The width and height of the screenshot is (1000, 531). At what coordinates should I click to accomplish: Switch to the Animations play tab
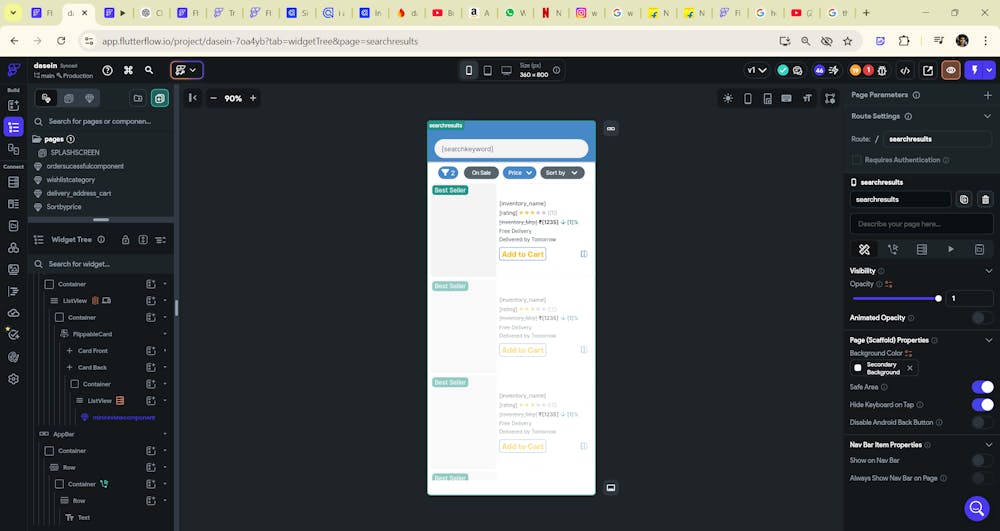(x=950, y=249)
